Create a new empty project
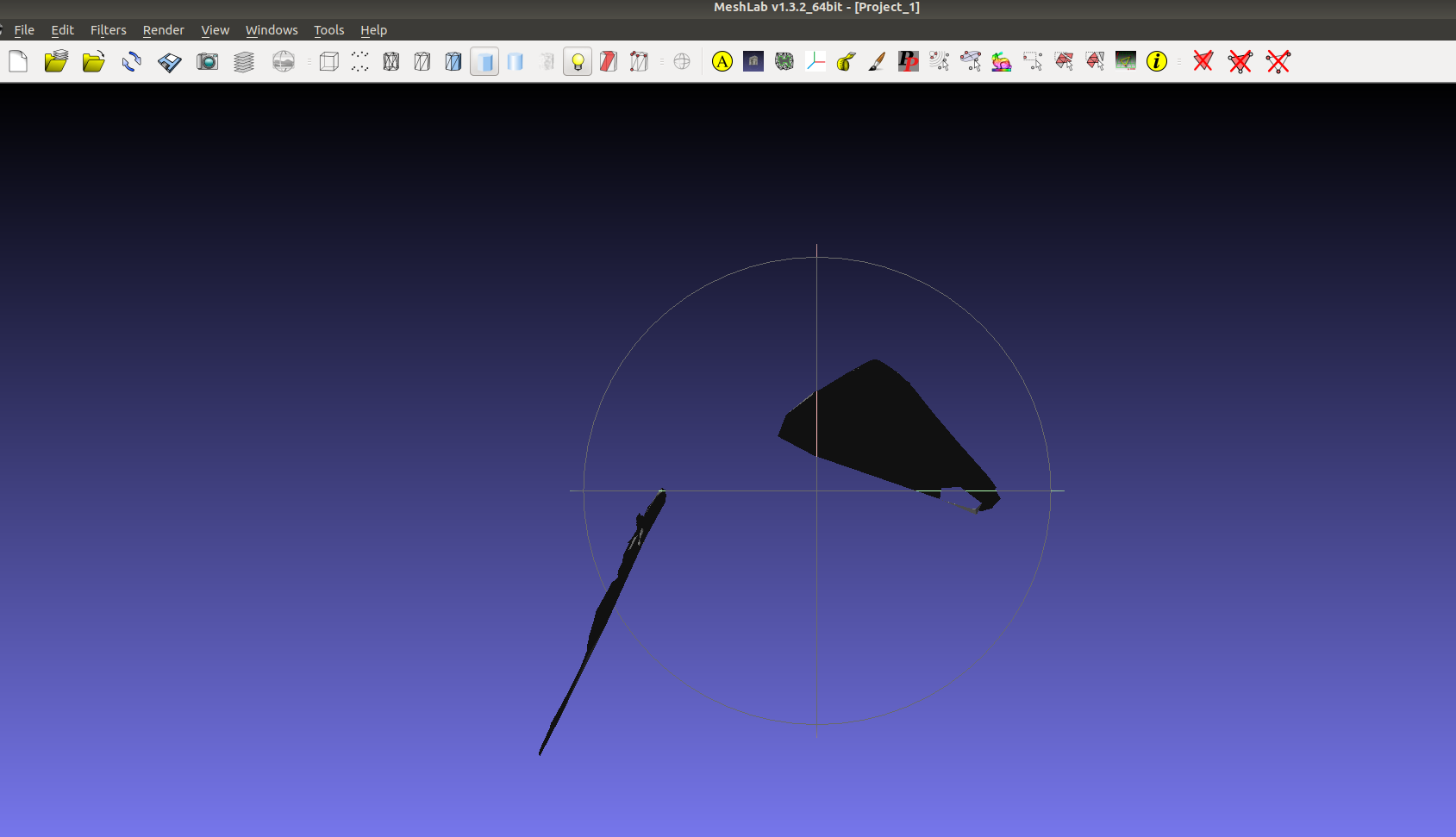1456x837 pixels. (x=17, y=61)
